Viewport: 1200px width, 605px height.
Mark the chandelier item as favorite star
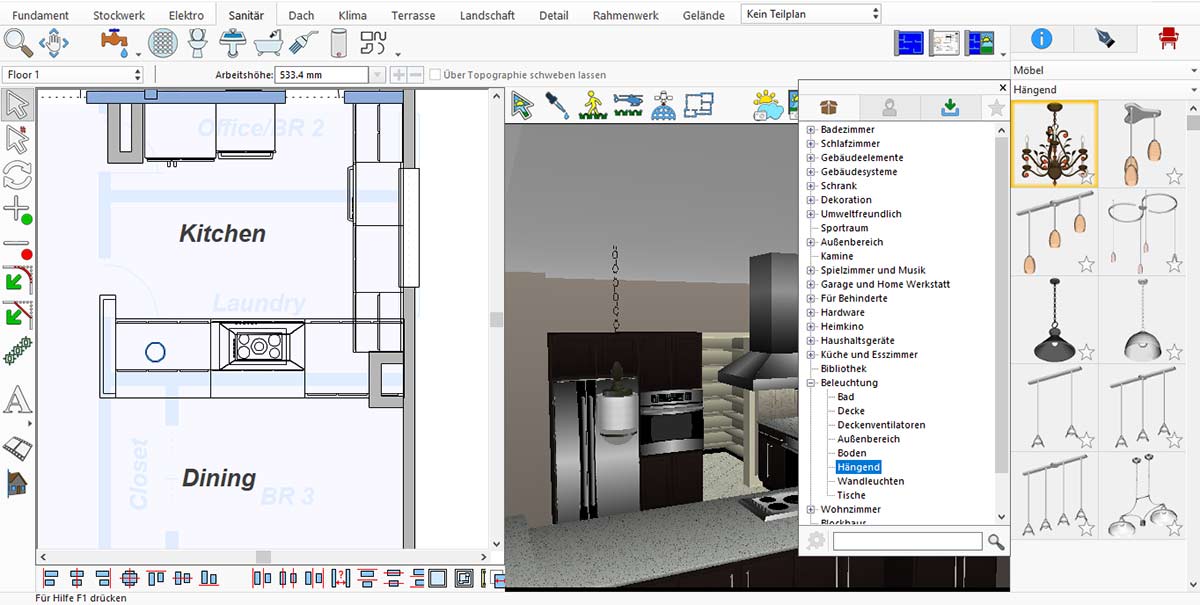click(x=1087, y=177)
